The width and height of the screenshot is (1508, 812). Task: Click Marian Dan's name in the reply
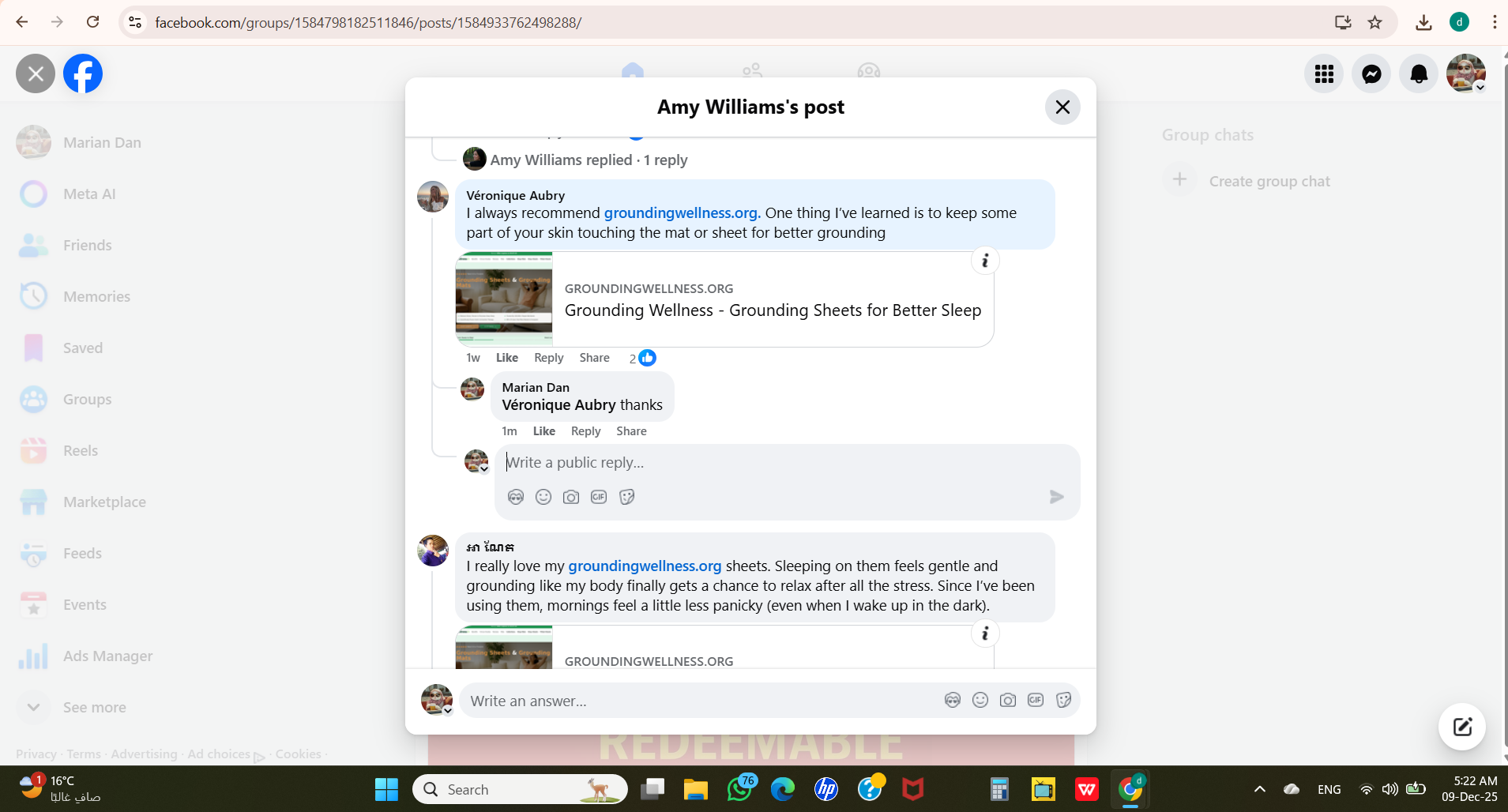click(536, 387)
